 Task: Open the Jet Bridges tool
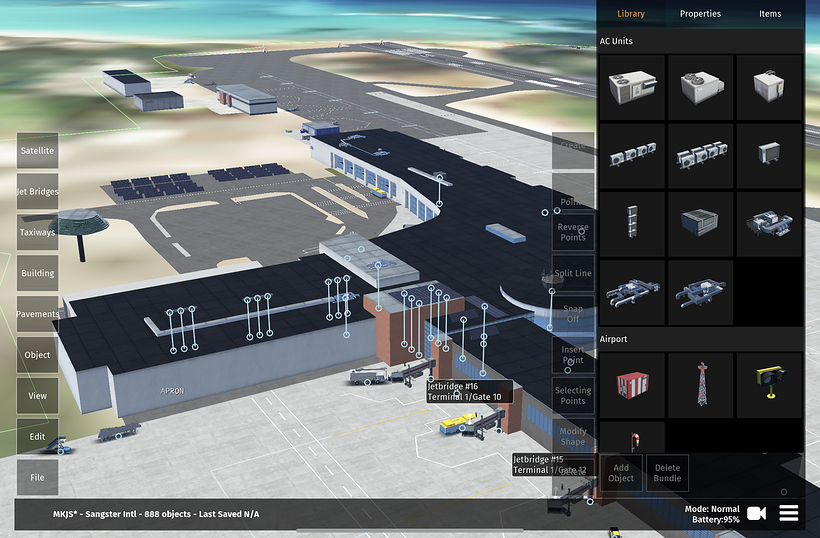pos(37,191)
